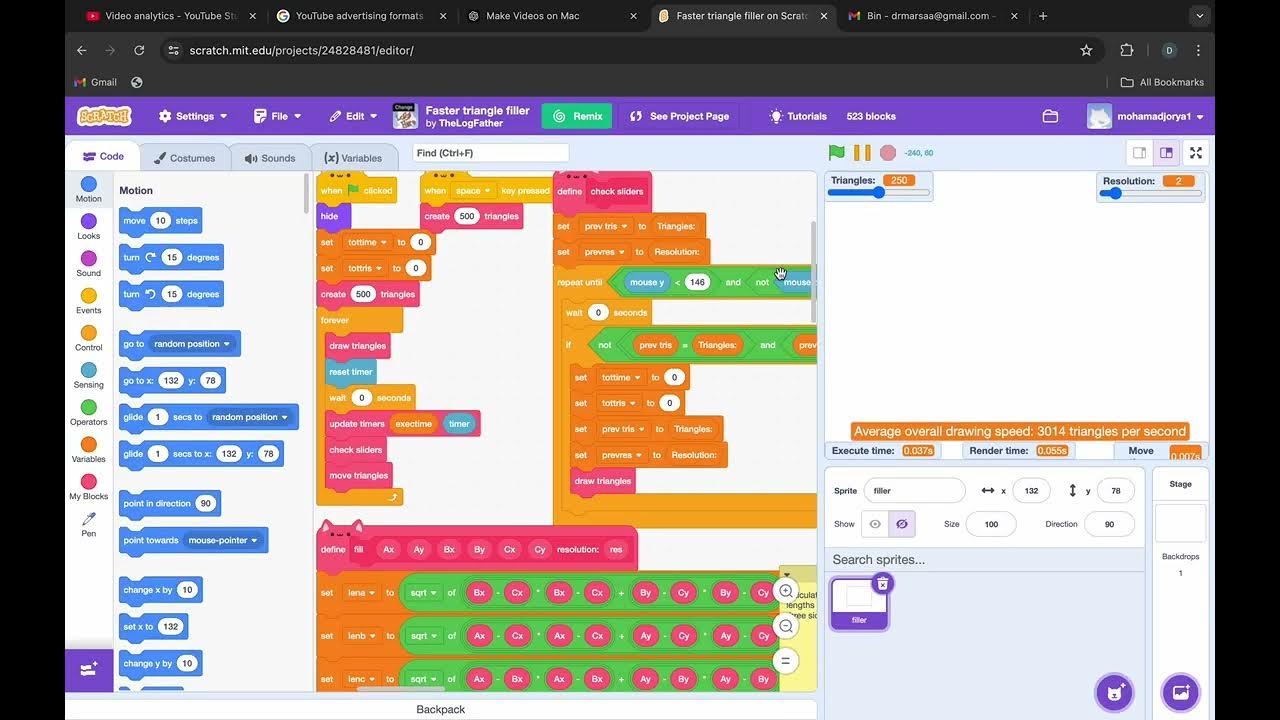The height and width of the screenshot is (720, 1280).
Task: Open the Events block category
Action: [88, 301]
